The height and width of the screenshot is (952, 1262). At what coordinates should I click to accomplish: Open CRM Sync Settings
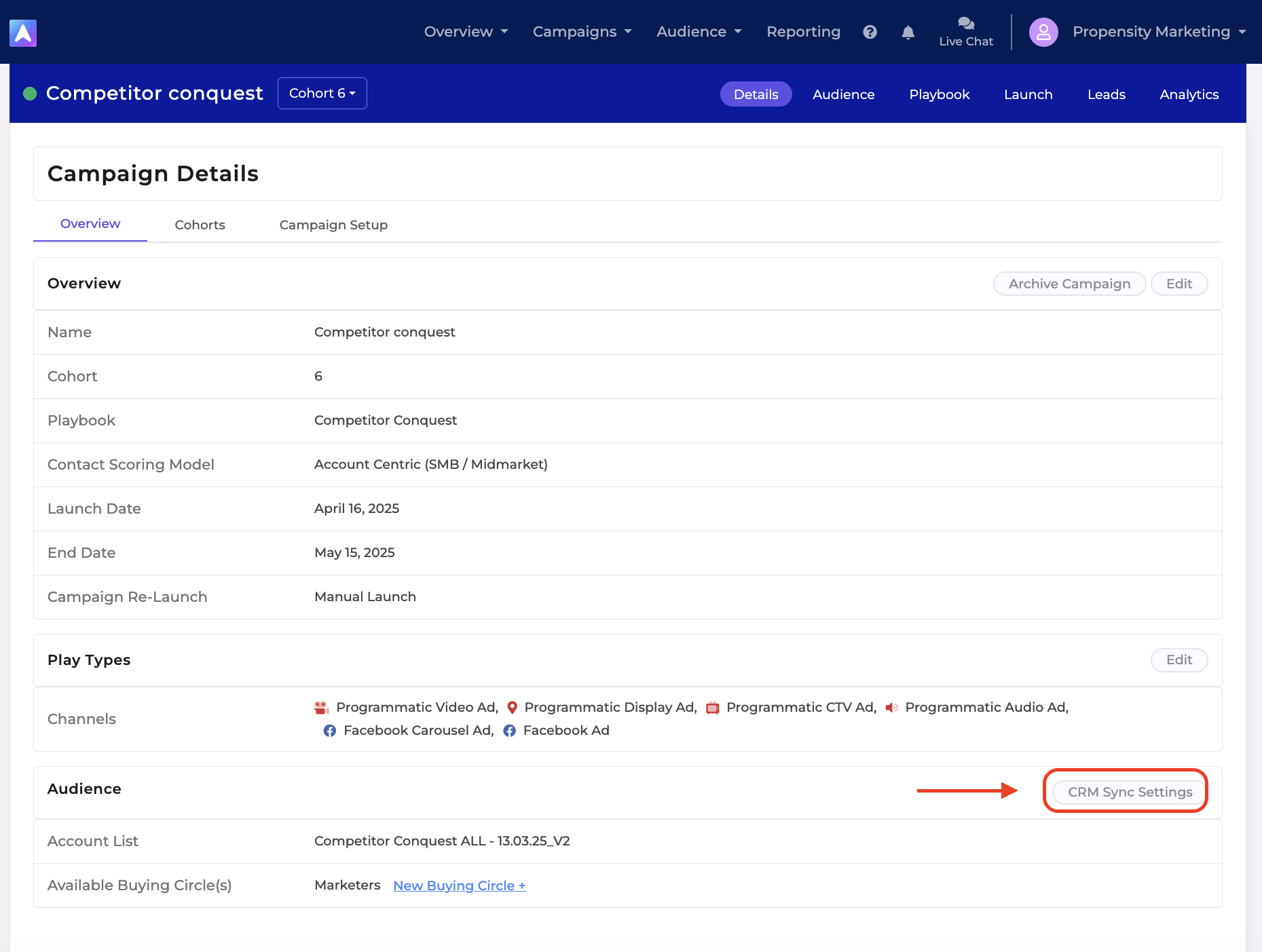pyautogui.click(x=1130, y=792)
